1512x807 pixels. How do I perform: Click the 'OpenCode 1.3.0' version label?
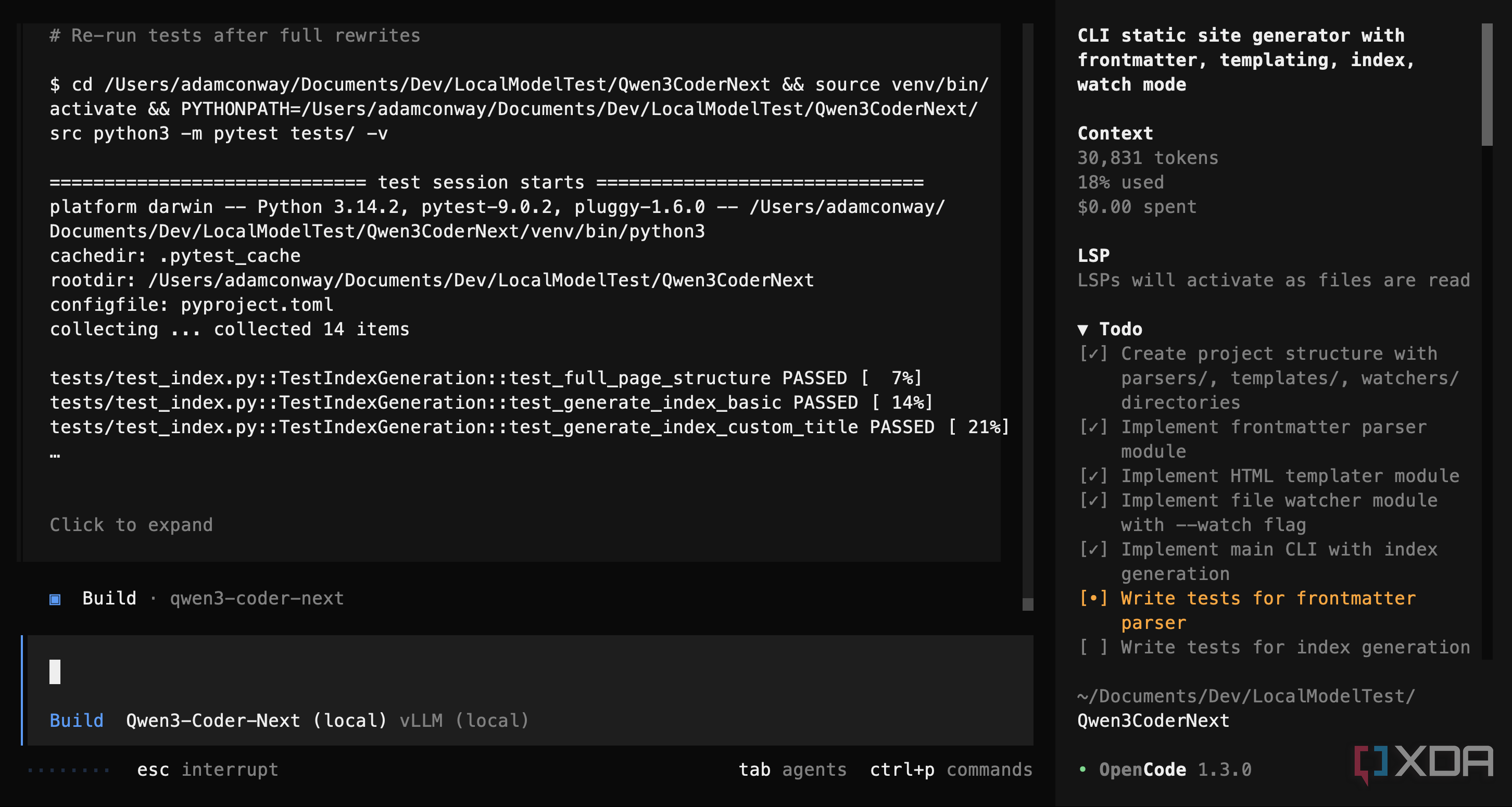[x=1175, y=770]
